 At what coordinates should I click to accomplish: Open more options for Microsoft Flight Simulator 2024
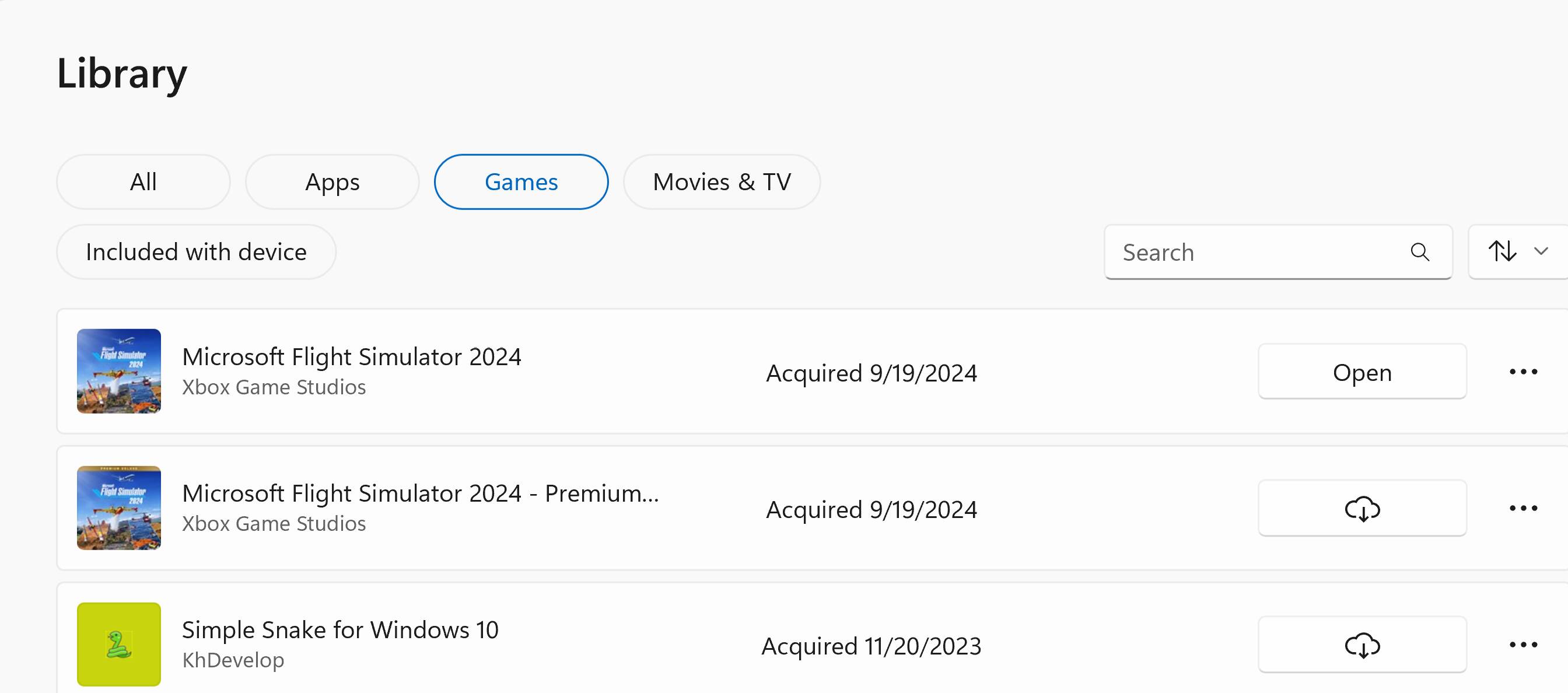click(x=1523, y=372)
